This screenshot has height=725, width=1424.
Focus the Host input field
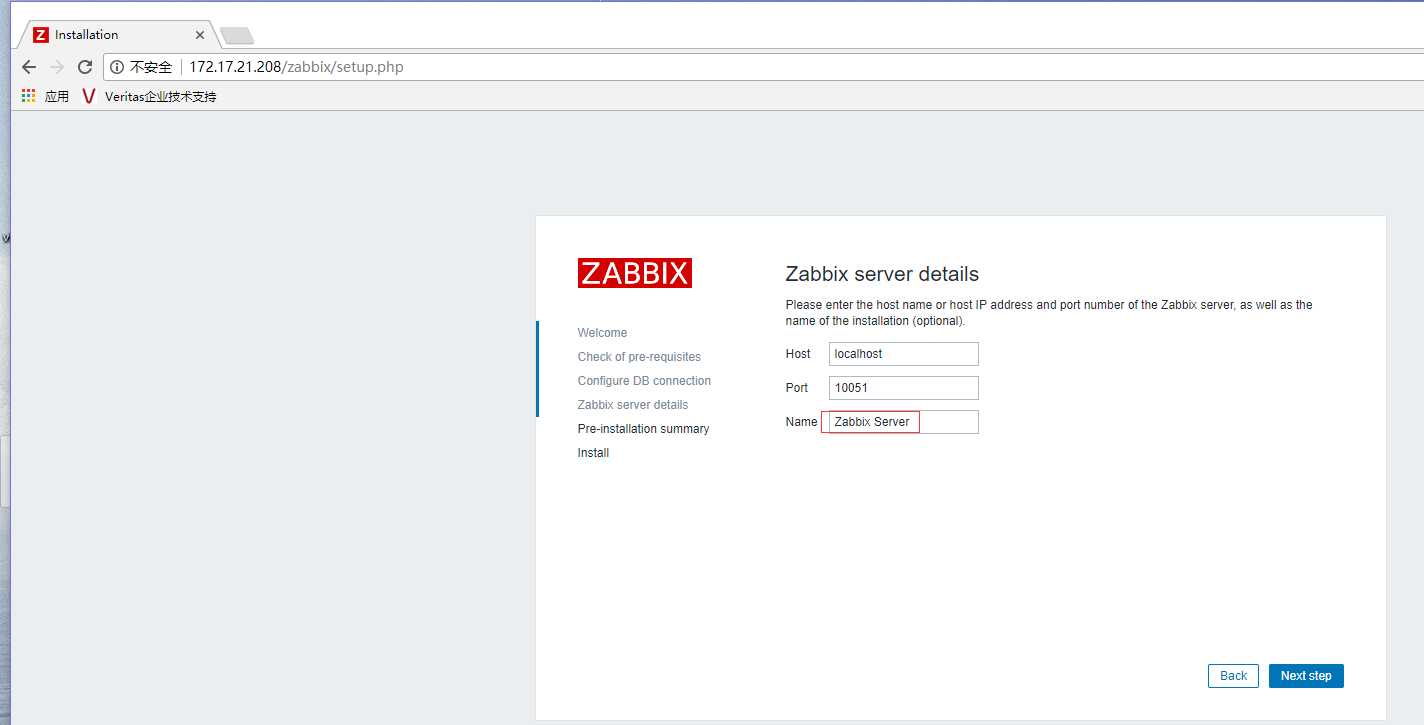904,354
